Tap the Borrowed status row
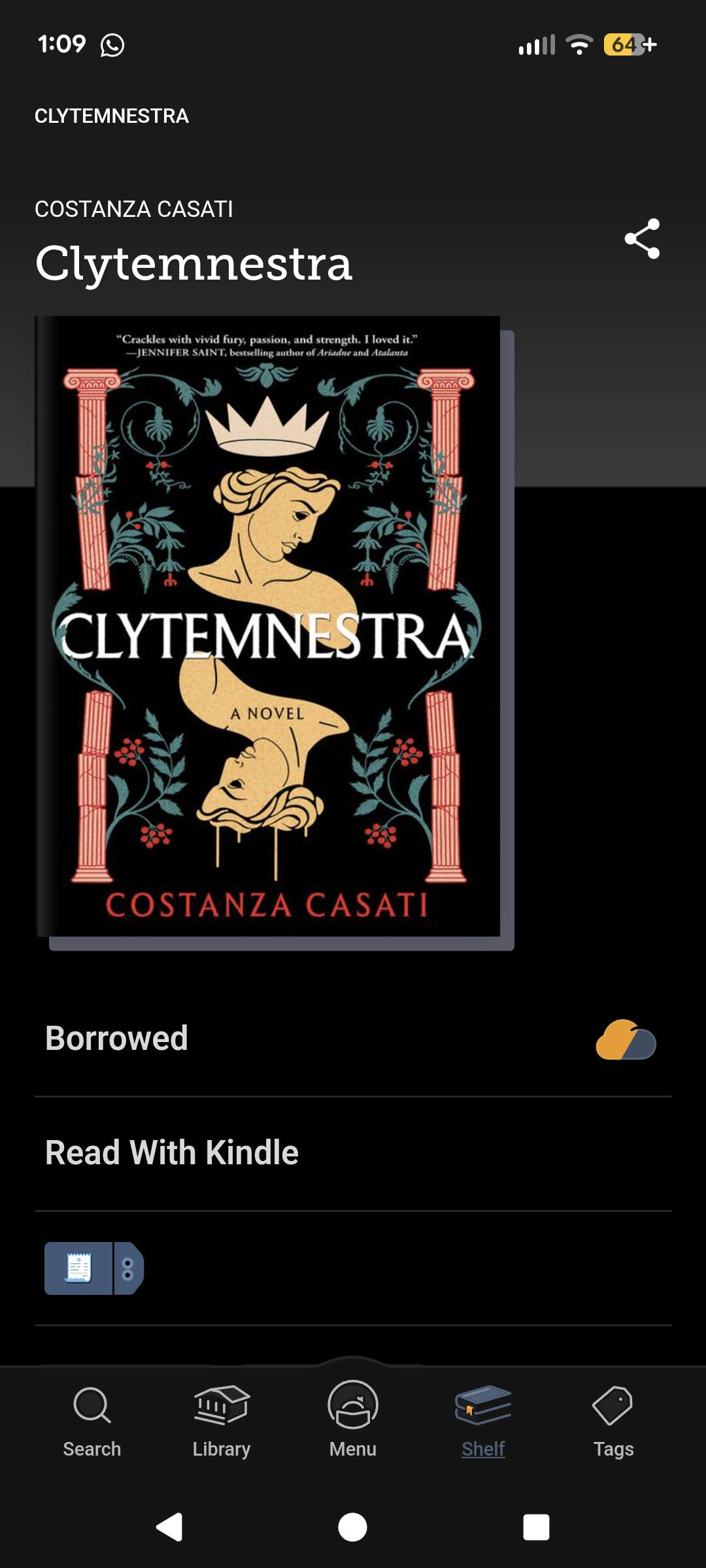Screen dimensions: 706x1568 353,1039
